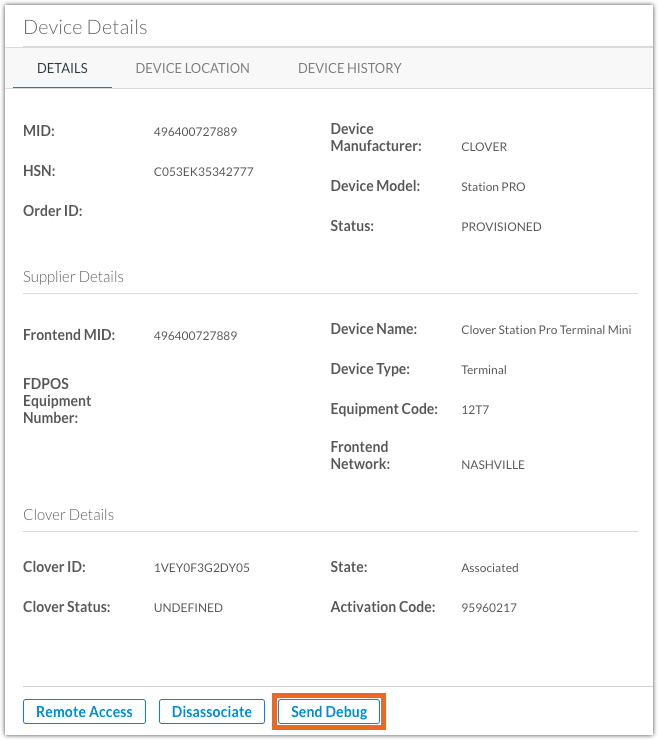Click the Disassociate button
Image resolution: width=658 pixels, height=740 pixels.
point(211,712)
